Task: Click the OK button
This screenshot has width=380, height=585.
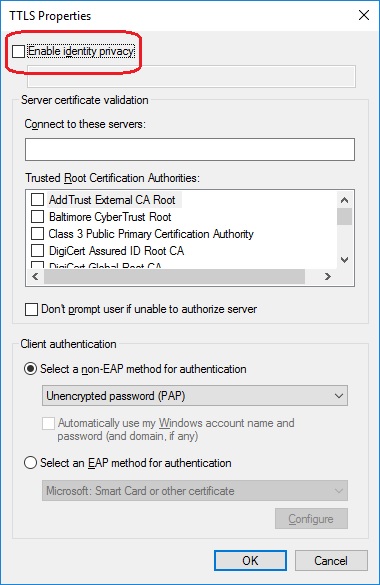Action: coord(250,560)
